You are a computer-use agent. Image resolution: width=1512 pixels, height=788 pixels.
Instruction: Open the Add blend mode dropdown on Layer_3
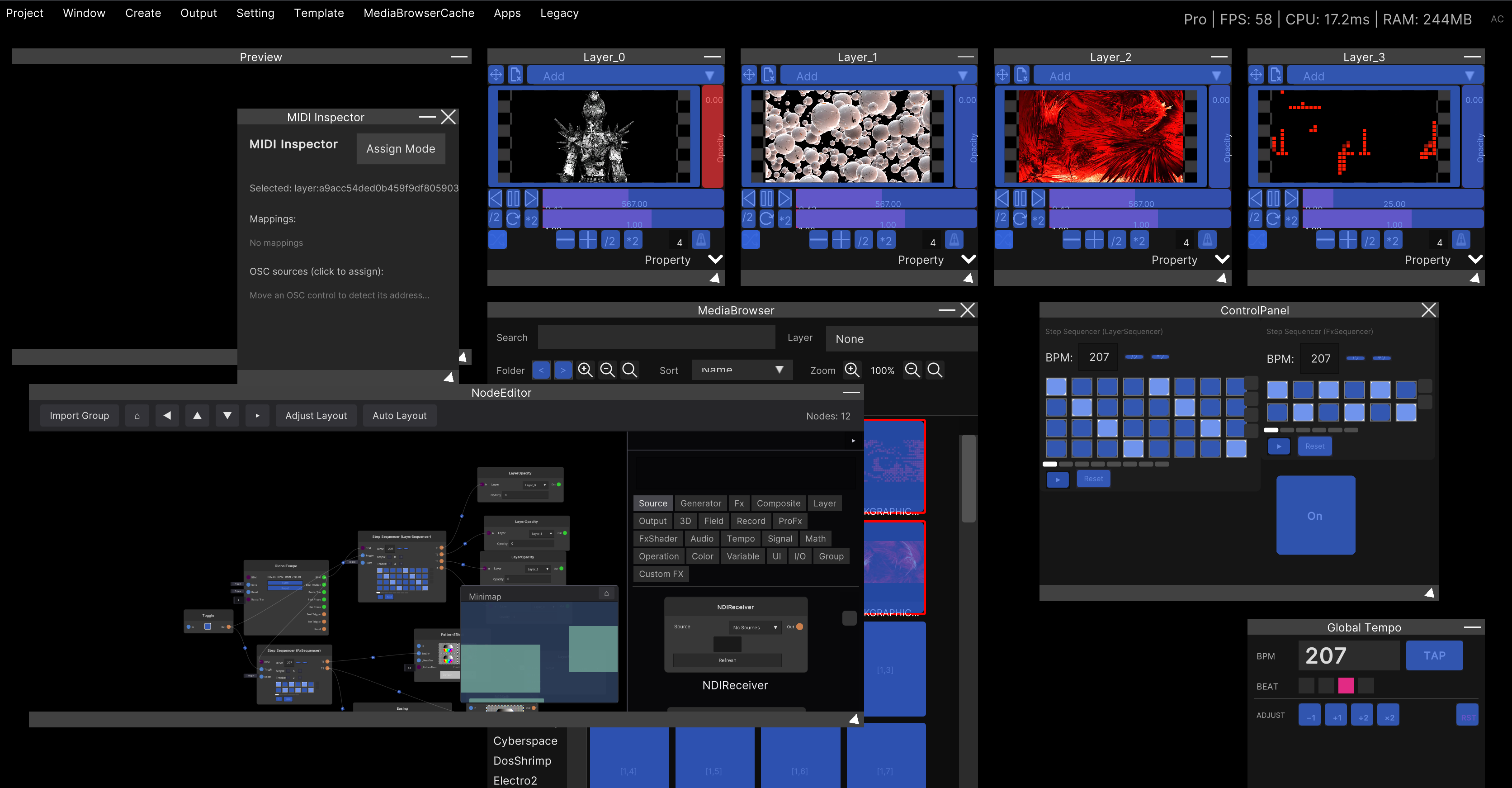tap(1385, 76)
